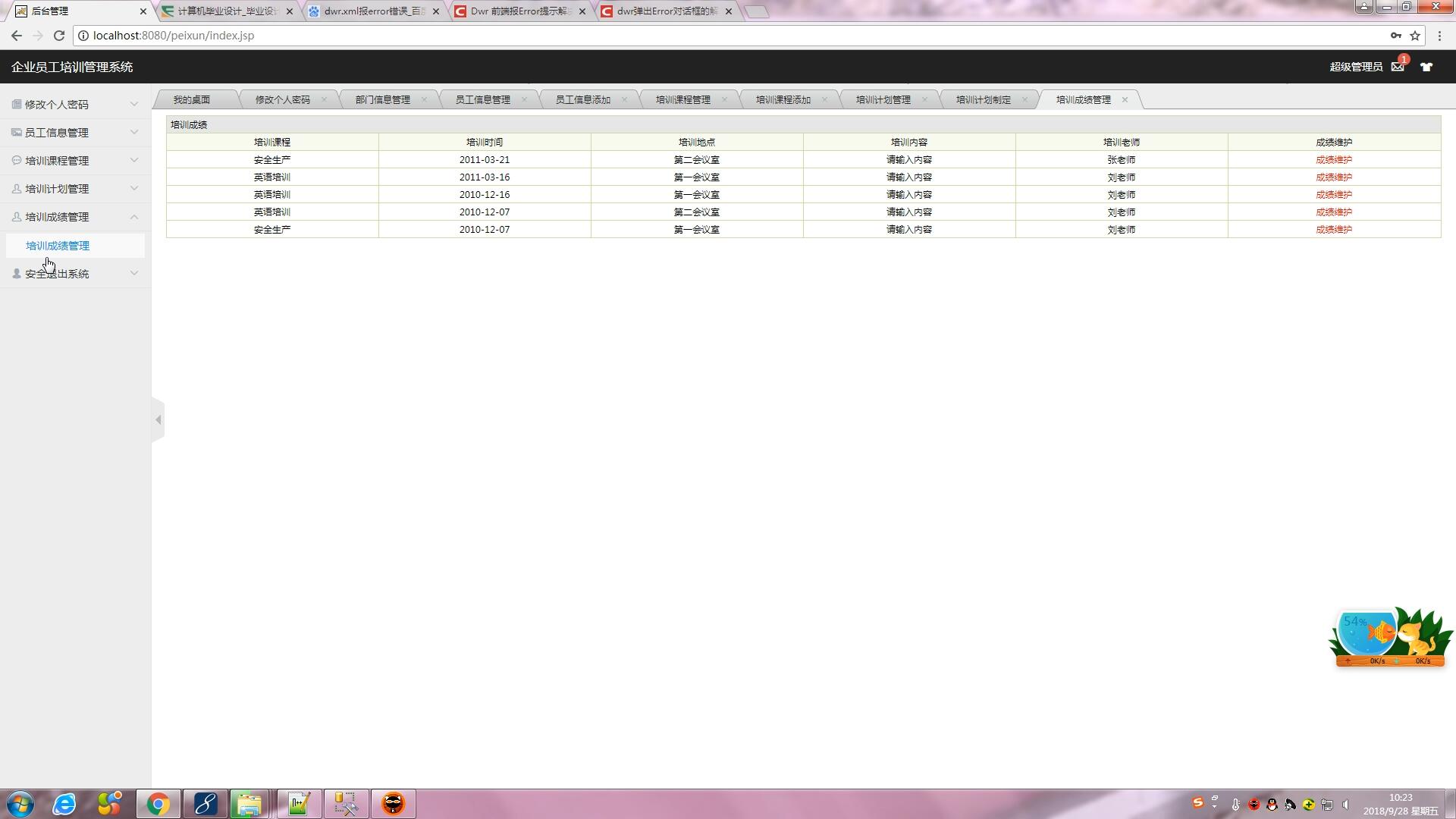Click 成绩维护 for 英语培训 2010-12-07
Screen dimensions: 1456x819
point(1334,212)
